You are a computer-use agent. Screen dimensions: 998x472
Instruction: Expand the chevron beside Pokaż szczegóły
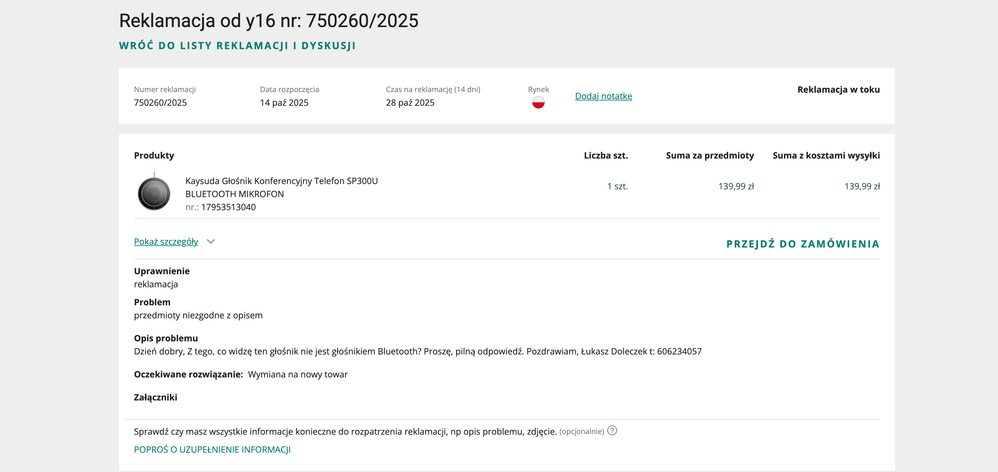click(x=211, y=242)
